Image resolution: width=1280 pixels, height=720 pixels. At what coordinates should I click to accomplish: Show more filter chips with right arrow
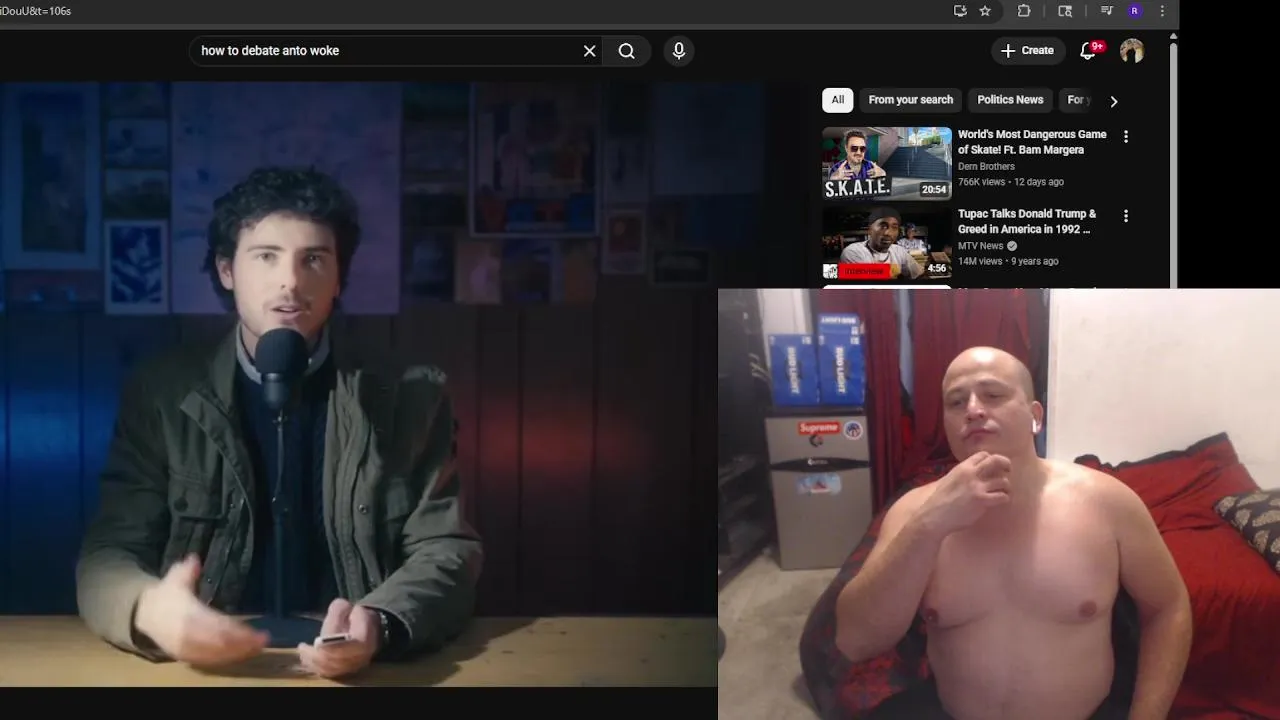pyautogui.click(x=1113, y=101)
